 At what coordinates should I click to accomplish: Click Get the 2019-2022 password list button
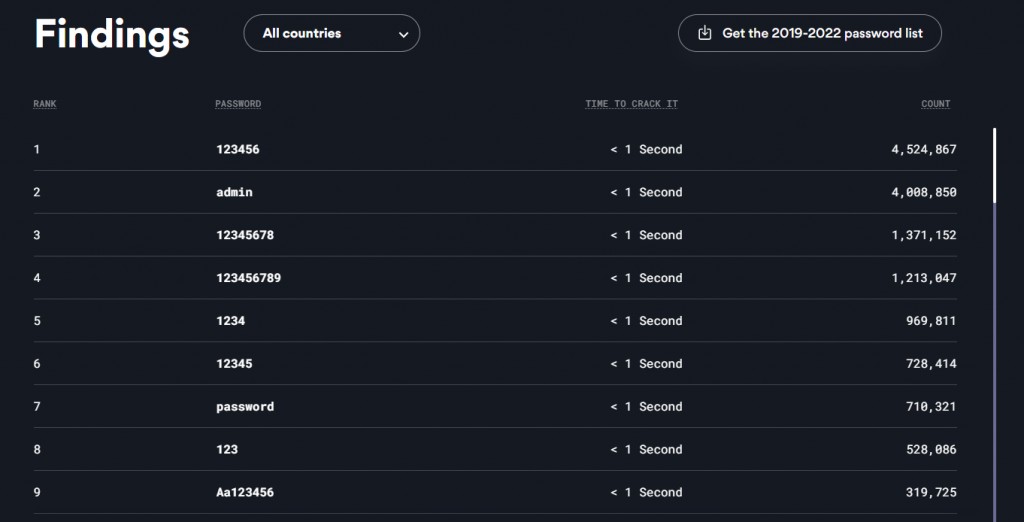809,33
